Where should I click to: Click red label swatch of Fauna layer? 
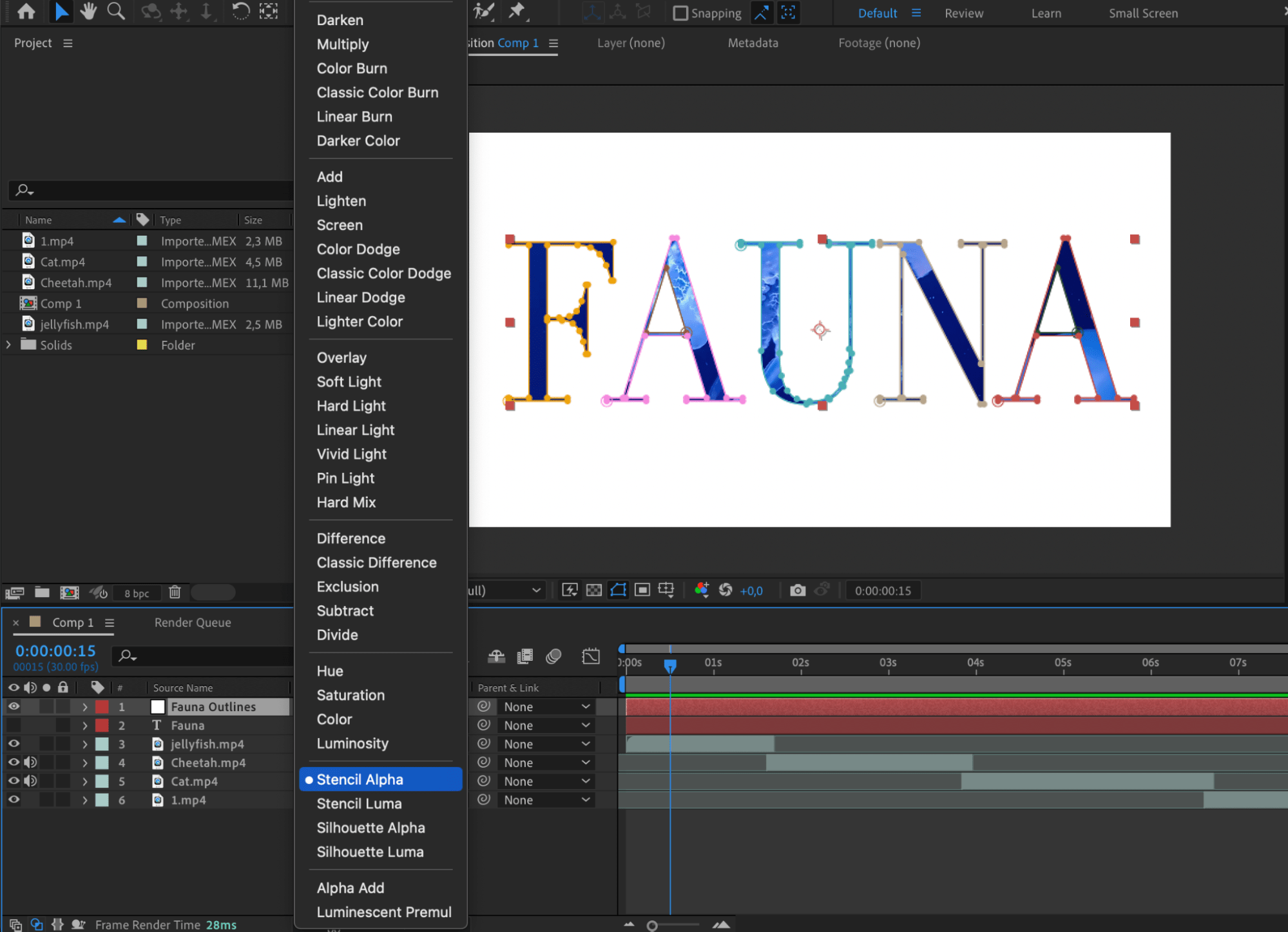pos(102,725)
